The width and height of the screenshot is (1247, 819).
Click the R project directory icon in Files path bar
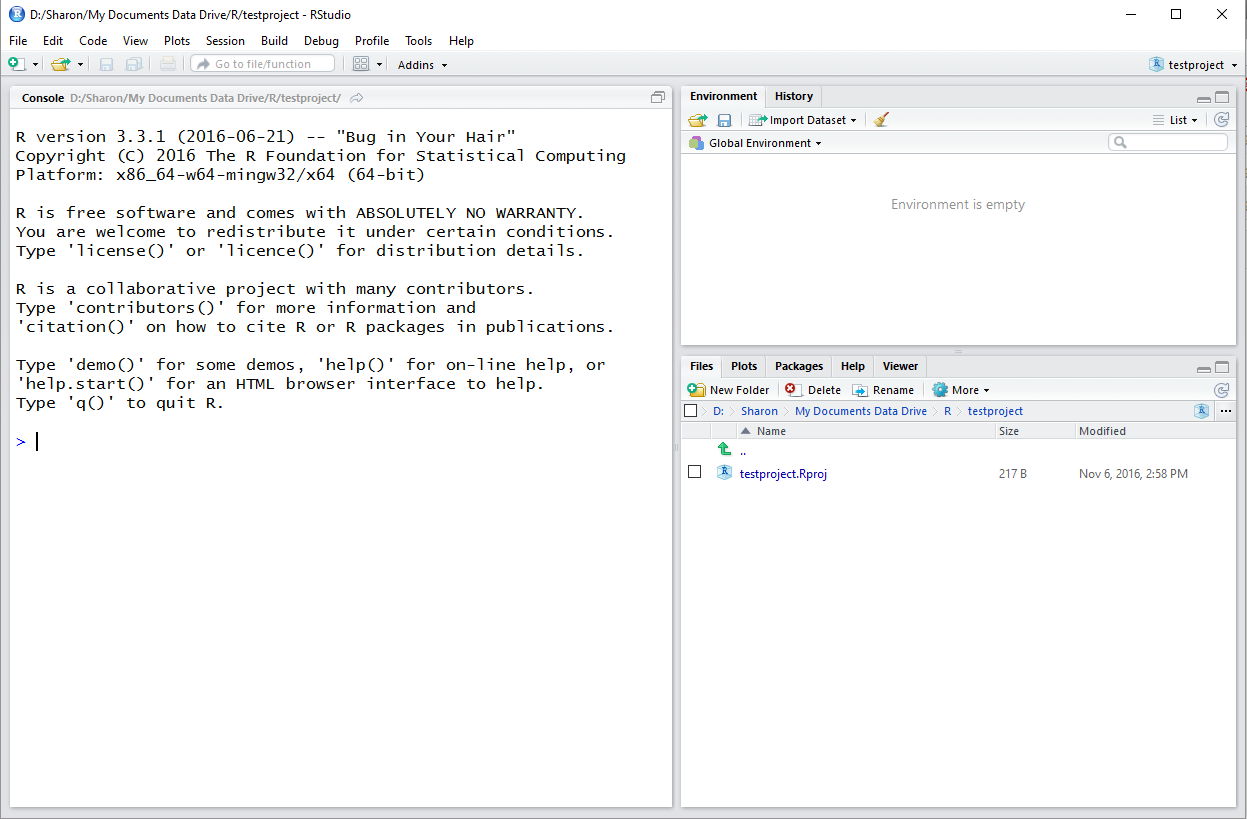point(1201,411)
